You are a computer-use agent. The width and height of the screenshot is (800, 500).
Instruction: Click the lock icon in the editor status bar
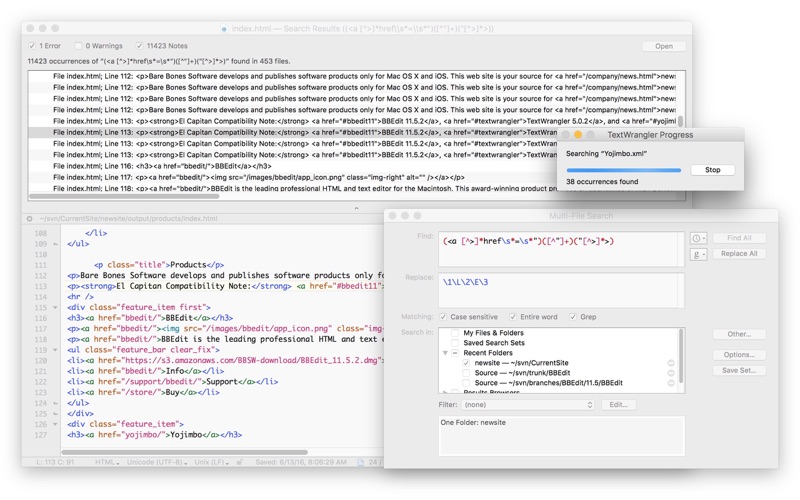pyautogui.click(x=239, y=462)
